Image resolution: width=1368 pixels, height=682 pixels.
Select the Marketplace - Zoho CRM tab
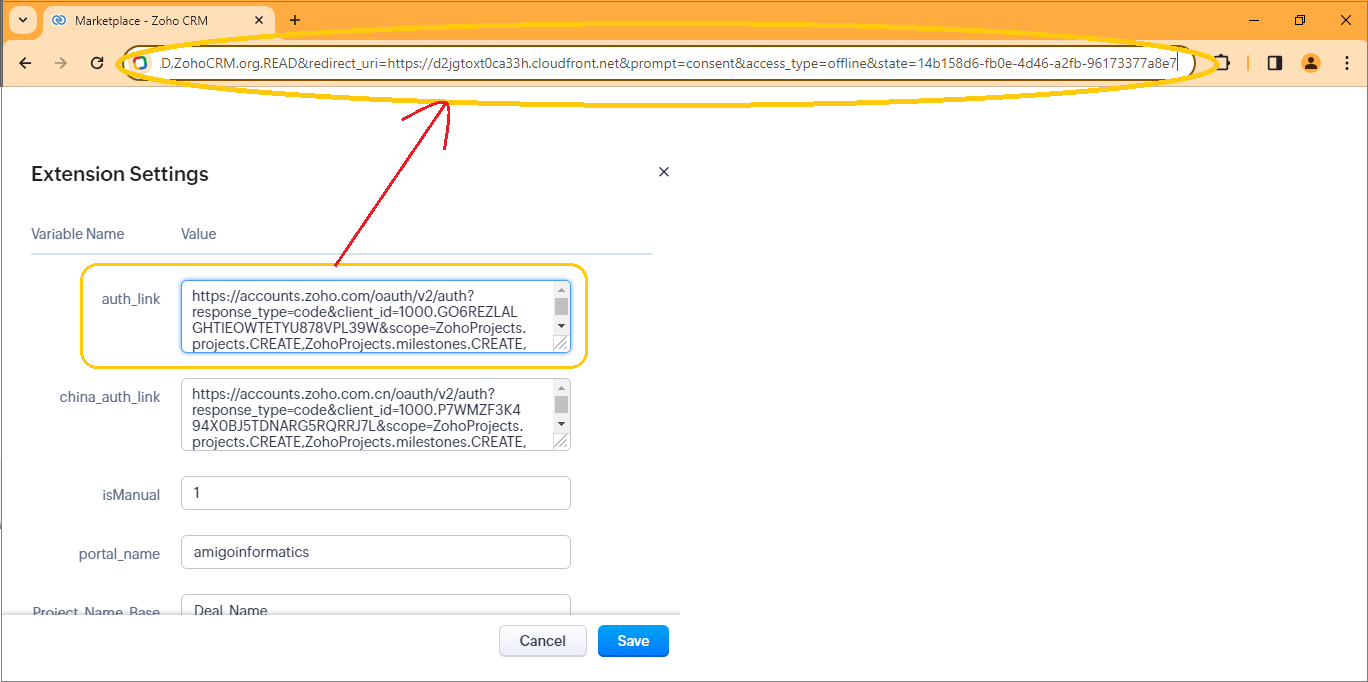(158, 20)
